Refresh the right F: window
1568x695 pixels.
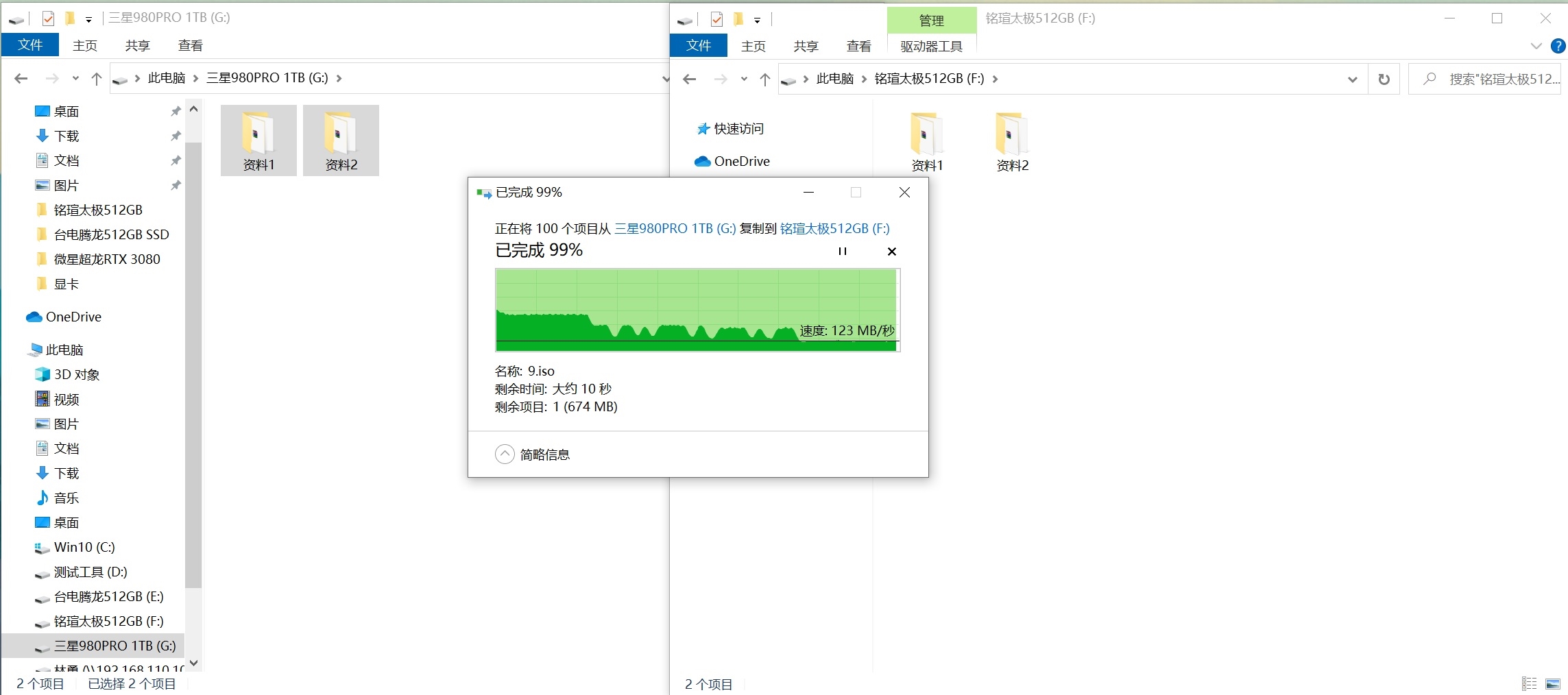pyautogui.click(x=1384, y=79)
